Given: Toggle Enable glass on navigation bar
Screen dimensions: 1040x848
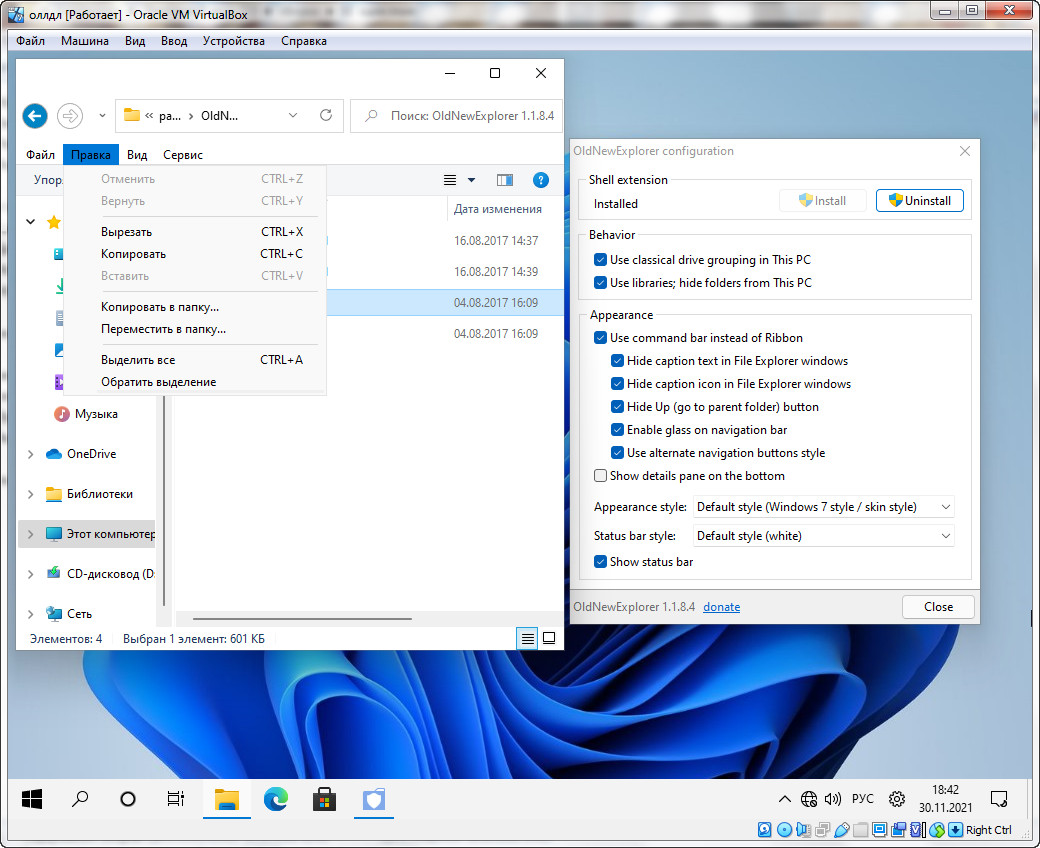Looking at the screenshot, I should [x=617, y=430].
